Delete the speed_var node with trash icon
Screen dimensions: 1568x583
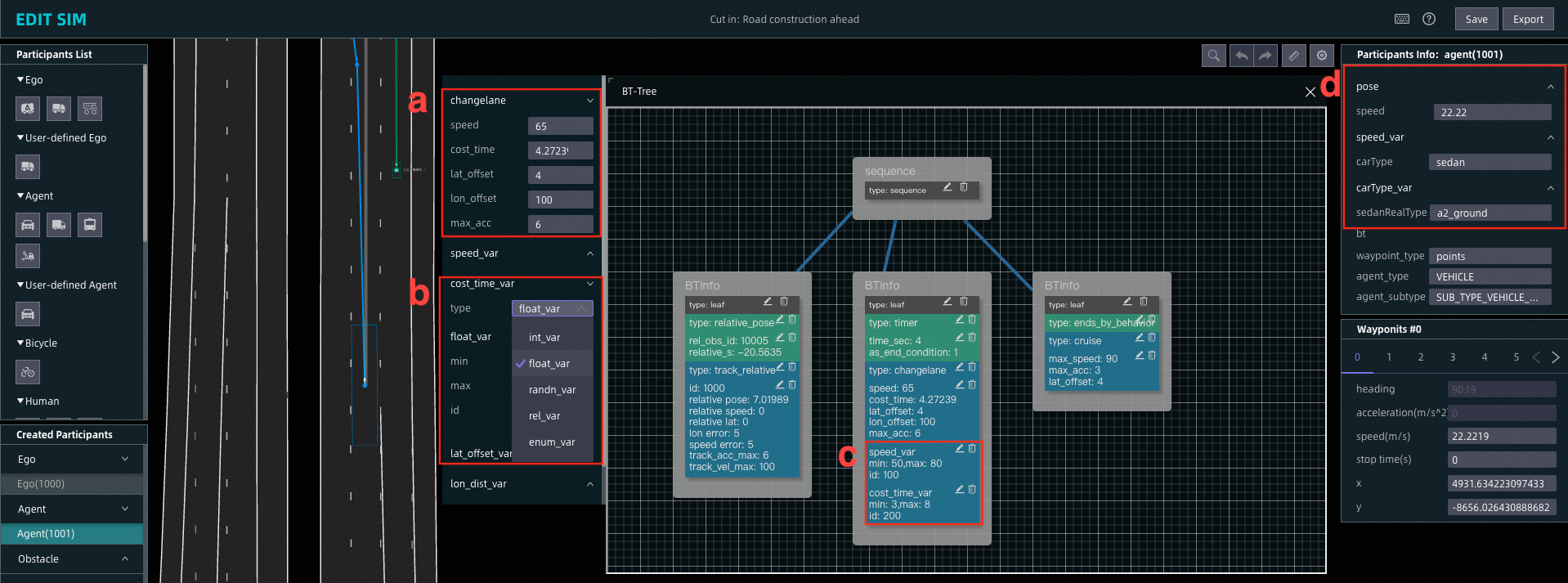click(972, 449)
